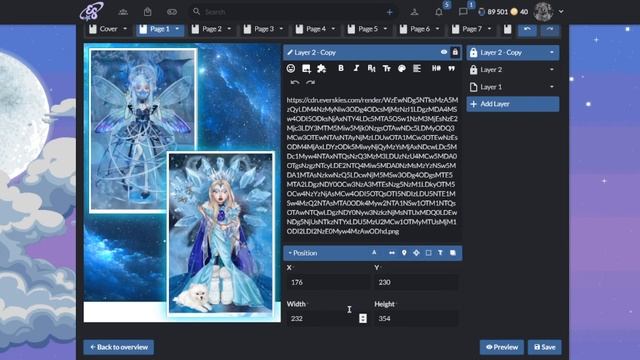Click the Y position input field
The height and width of the screenshot is (360, 640).
[416, 282]
